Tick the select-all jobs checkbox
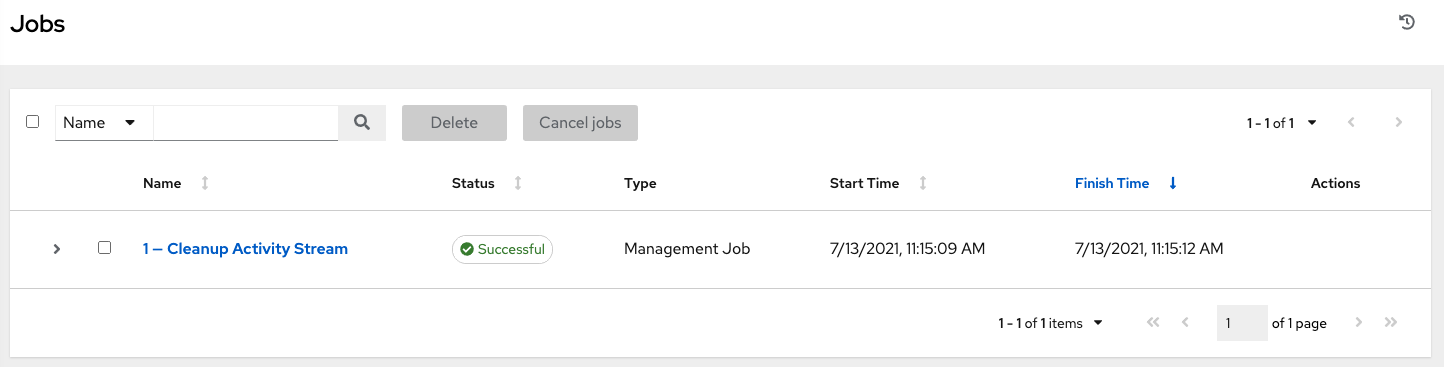Screen dimensions: 1444x367 coord(32,122)
